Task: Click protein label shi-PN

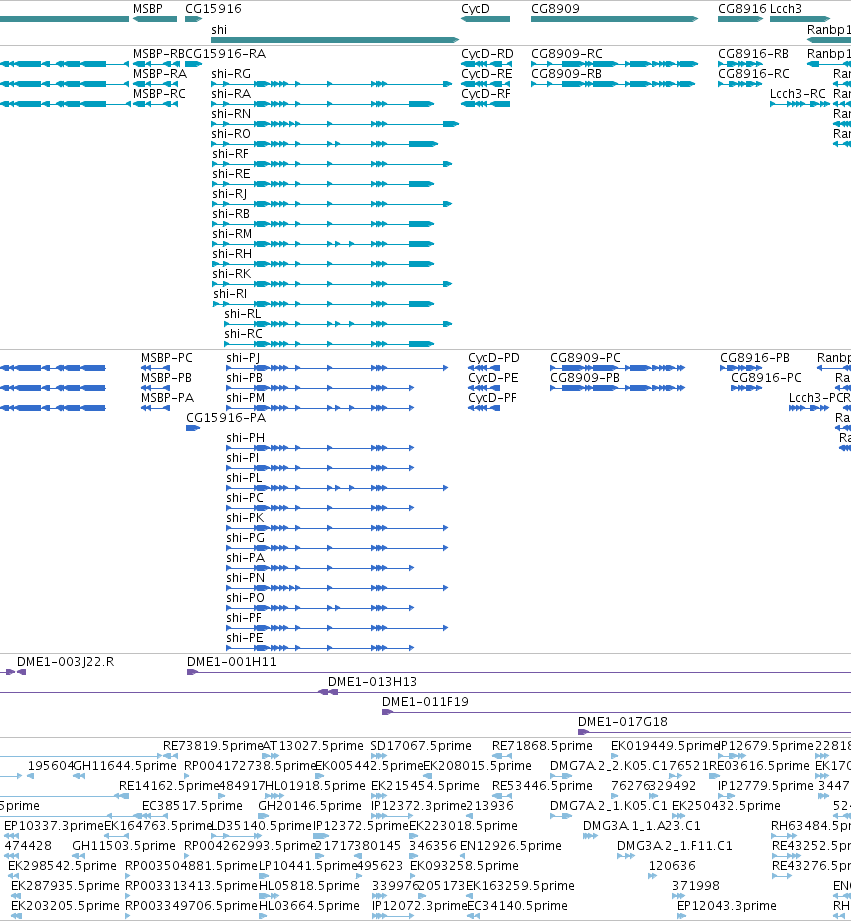Action: pos(245,578)
